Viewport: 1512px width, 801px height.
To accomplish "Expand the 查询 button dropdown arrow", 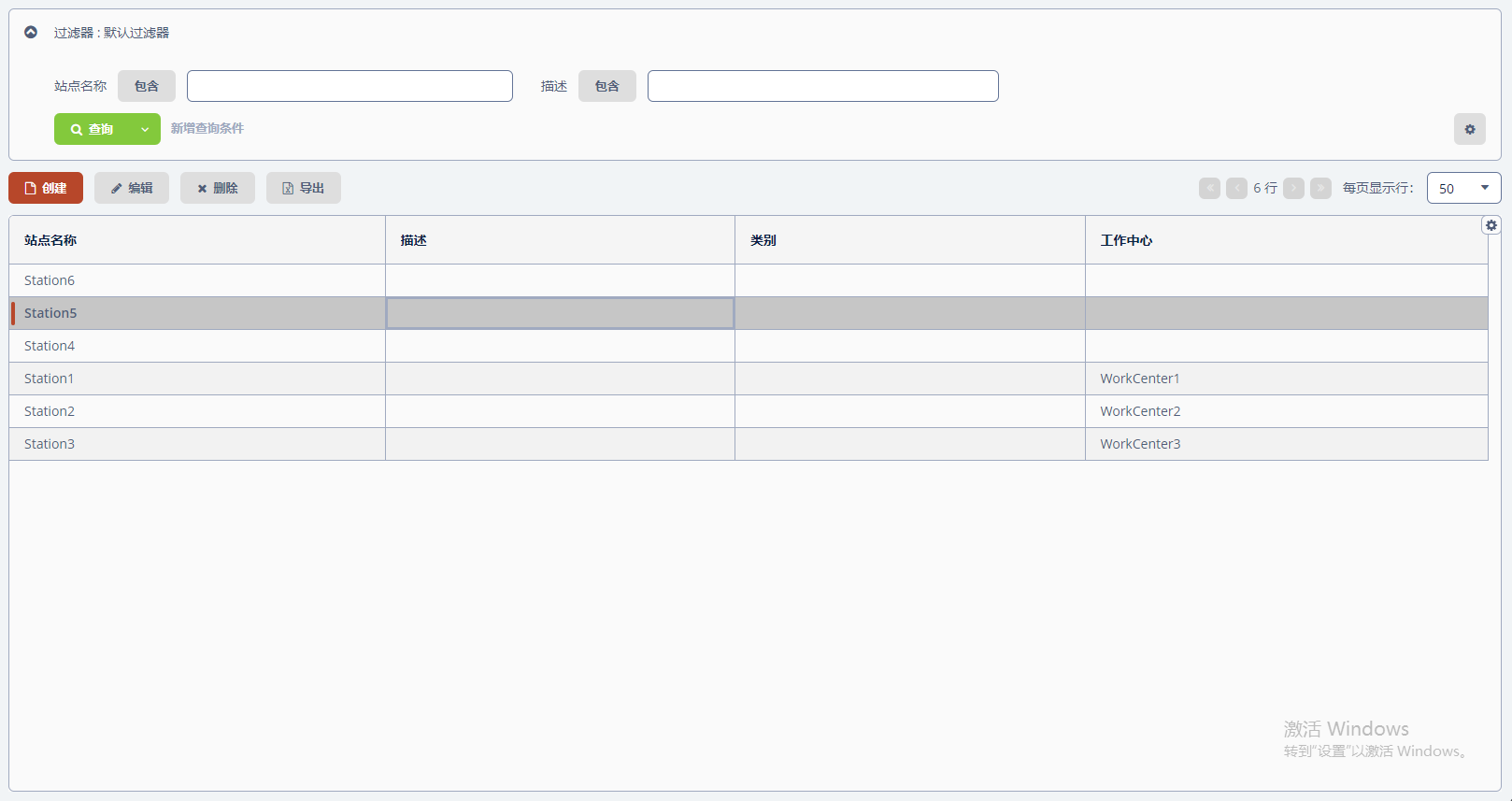I will click(145, 129).
